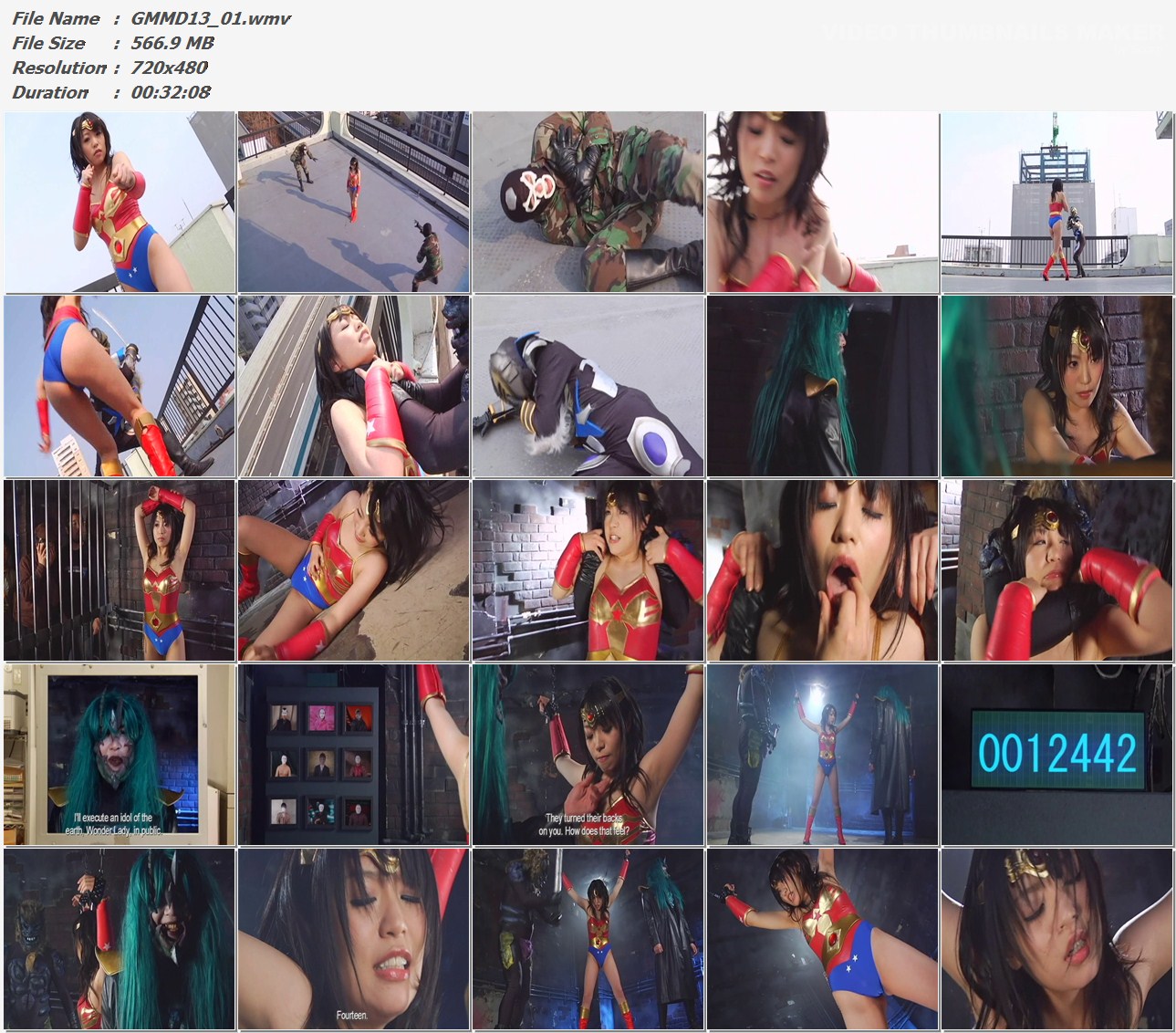
Task: Click the 'File Size' label
Action: (48, 43)
